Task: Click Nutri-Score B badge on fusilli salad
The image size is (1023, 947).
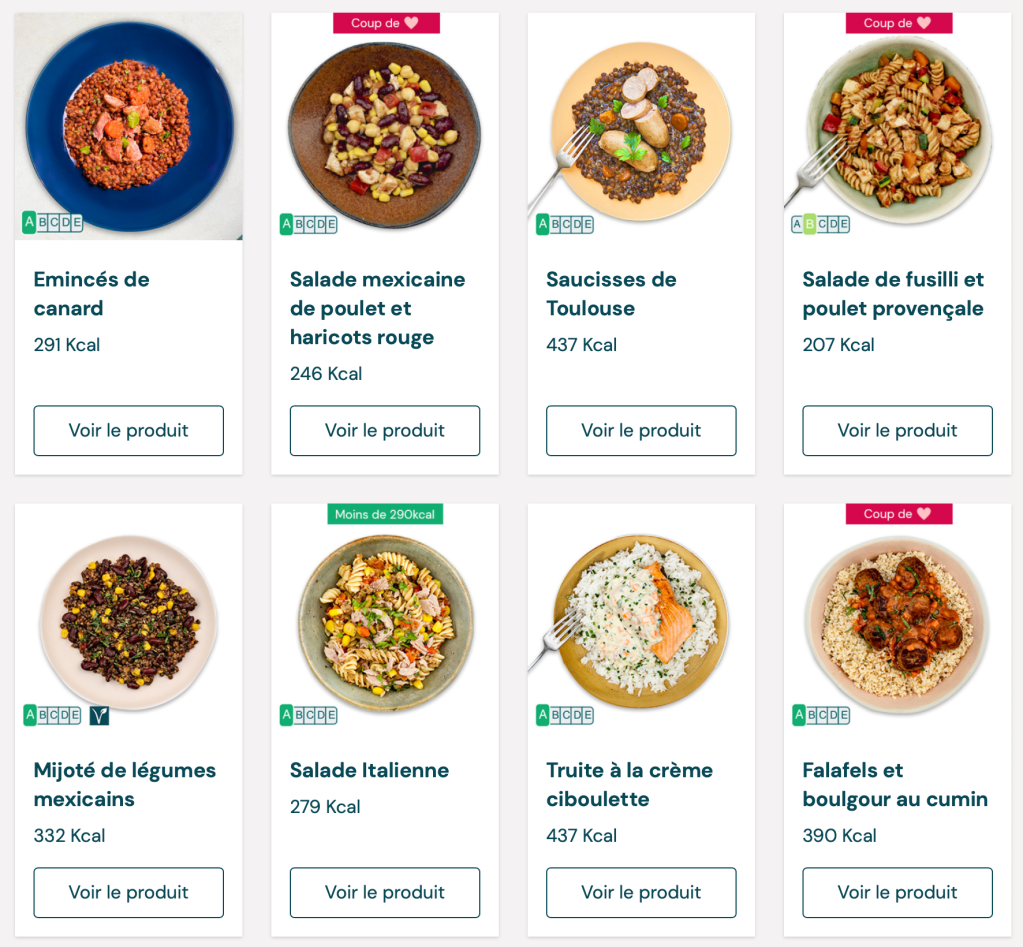Action: [820, 224]
